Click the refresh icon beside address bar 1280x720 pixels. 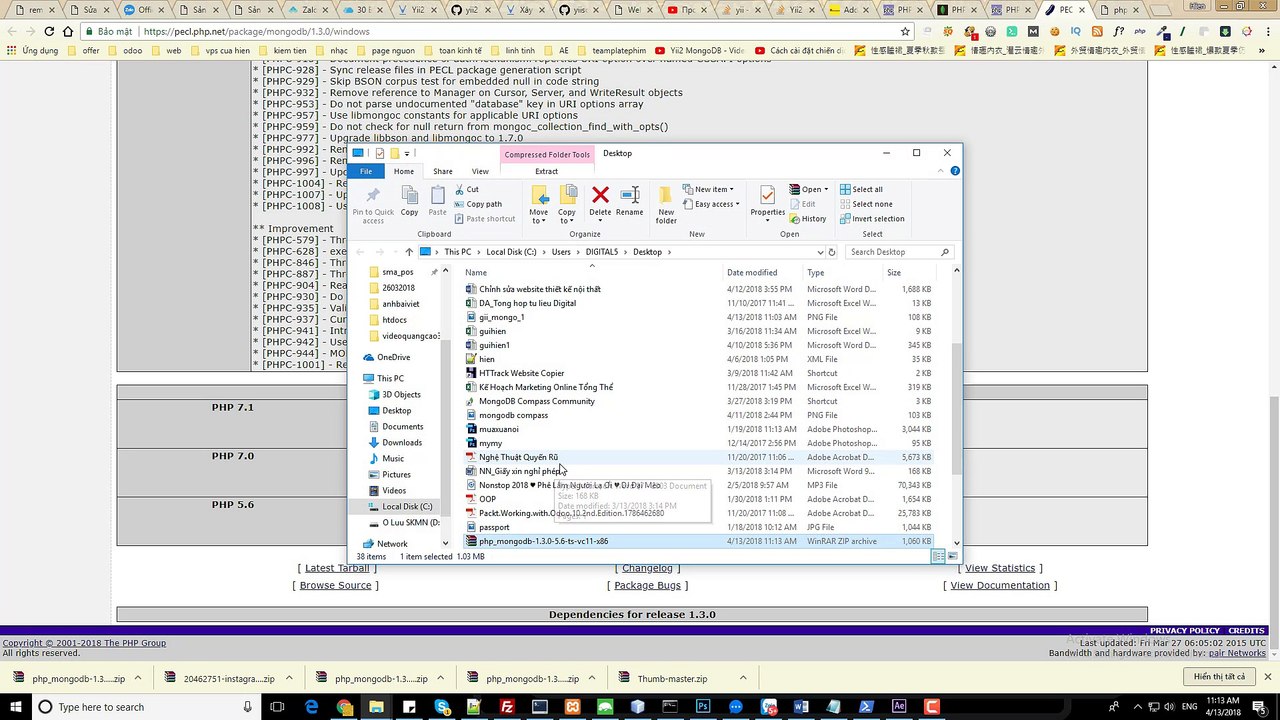(831, 252)
